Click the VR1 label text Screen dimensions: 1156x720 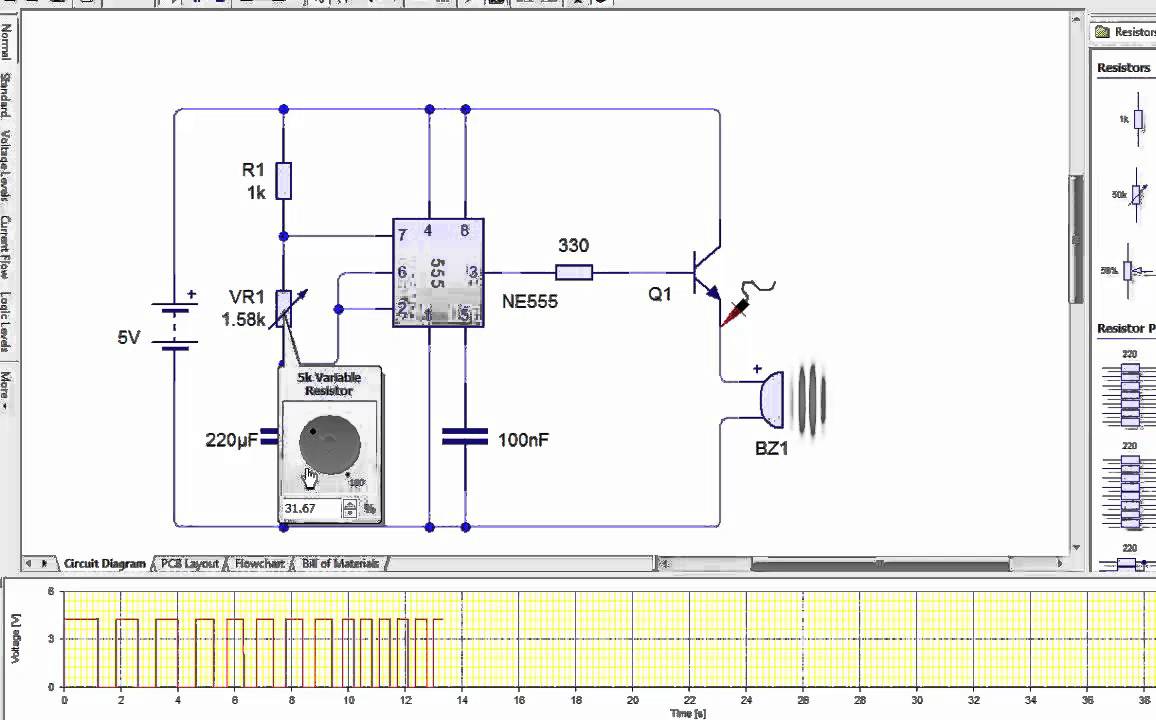point(246,297)
